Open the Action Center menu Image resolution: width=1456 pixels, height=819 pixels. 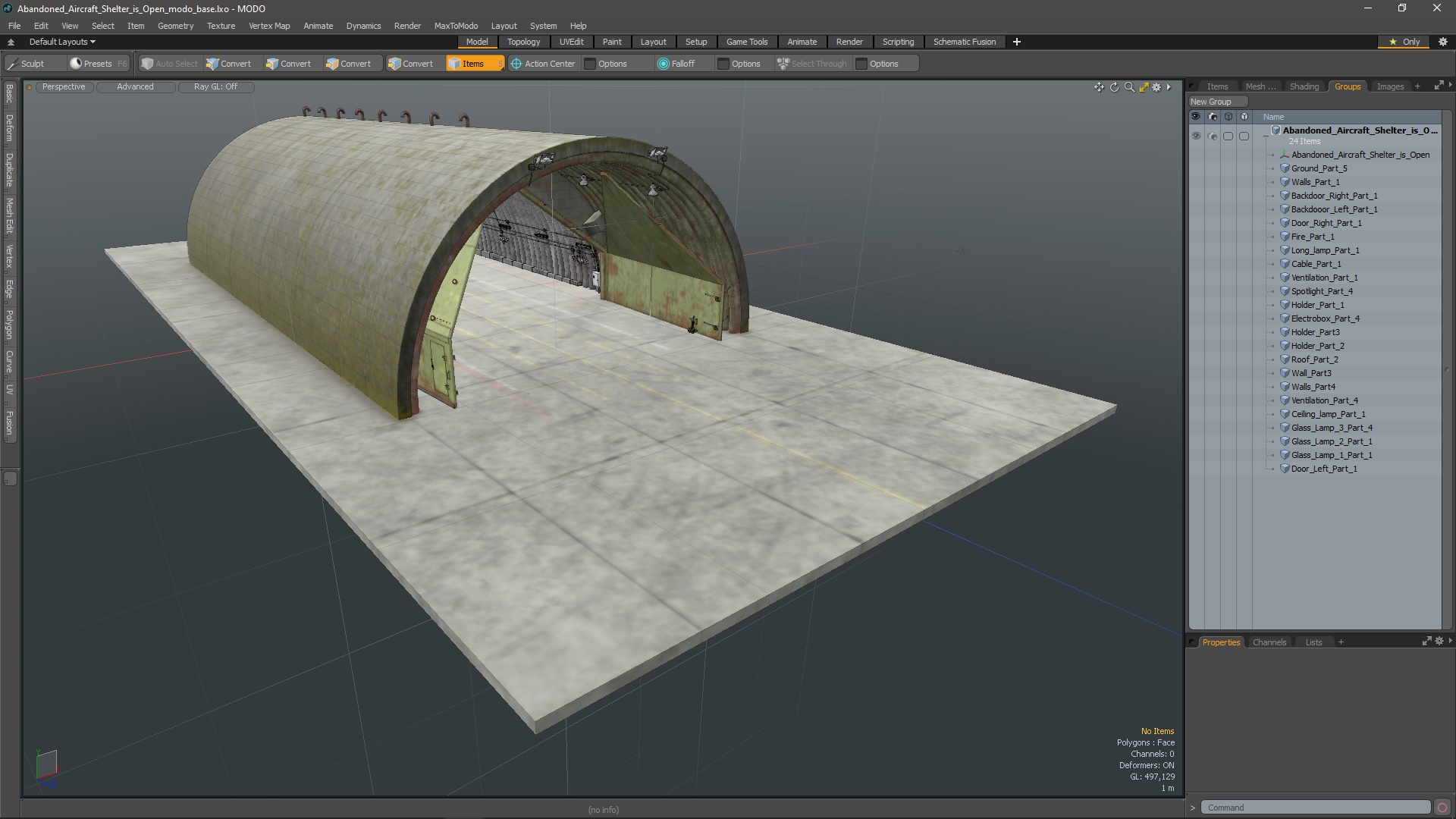[543, 64]
